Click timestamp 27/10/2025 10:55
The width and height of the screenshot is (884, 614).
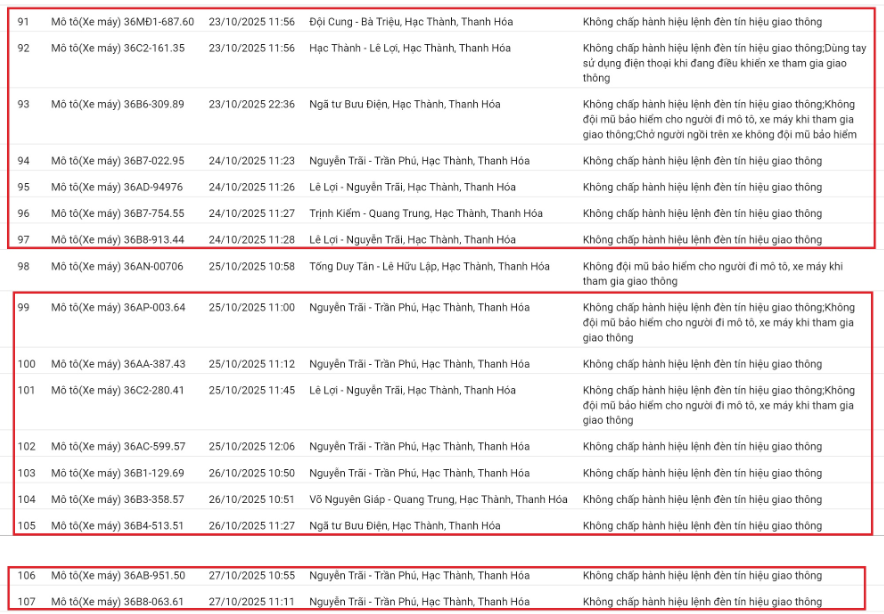coord(252,575)
